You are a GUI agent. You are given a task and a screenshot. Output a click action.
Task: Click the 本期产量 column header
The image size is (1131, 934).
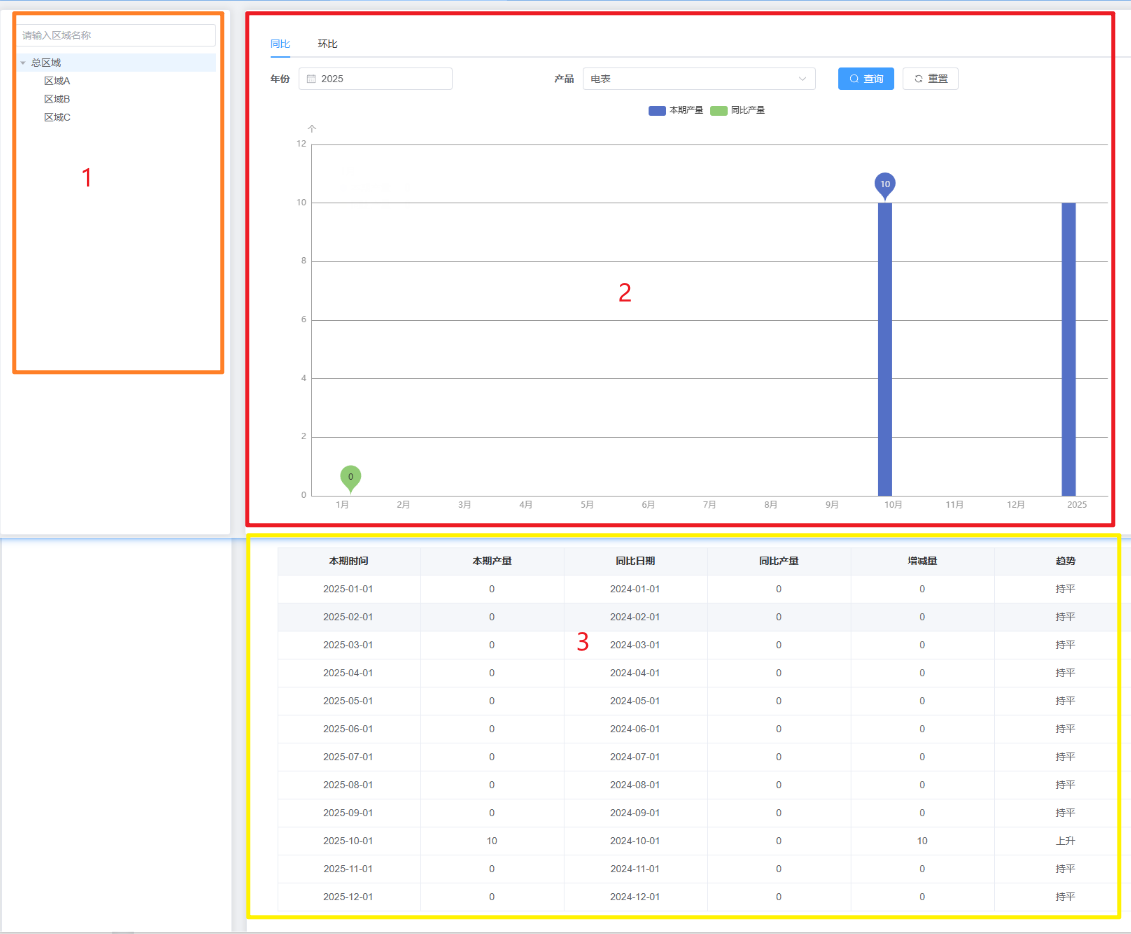point(492,561)
